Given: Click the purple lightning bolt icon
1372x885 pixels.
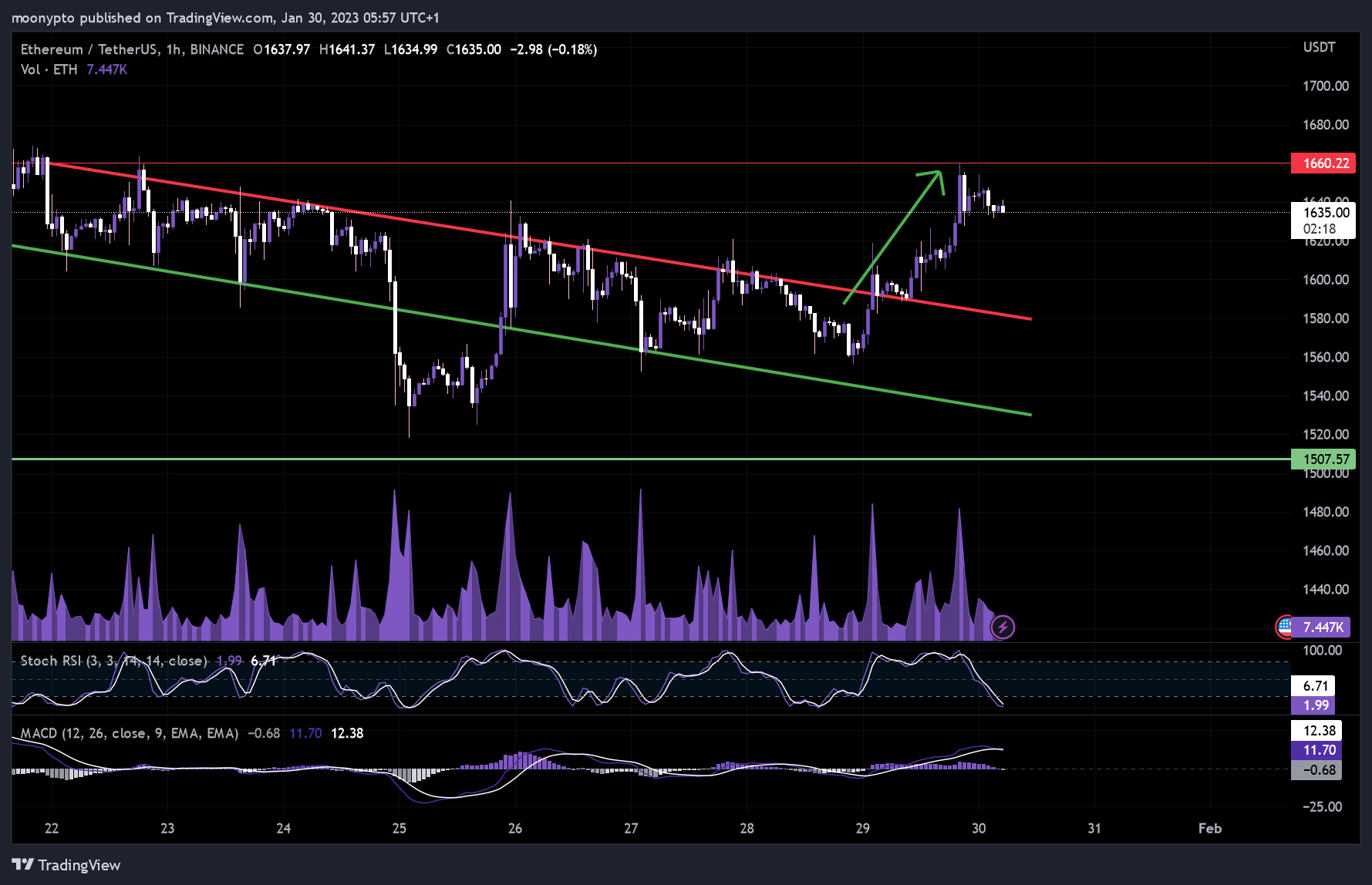Looking at the screenshot, I should pos(1003,627).
